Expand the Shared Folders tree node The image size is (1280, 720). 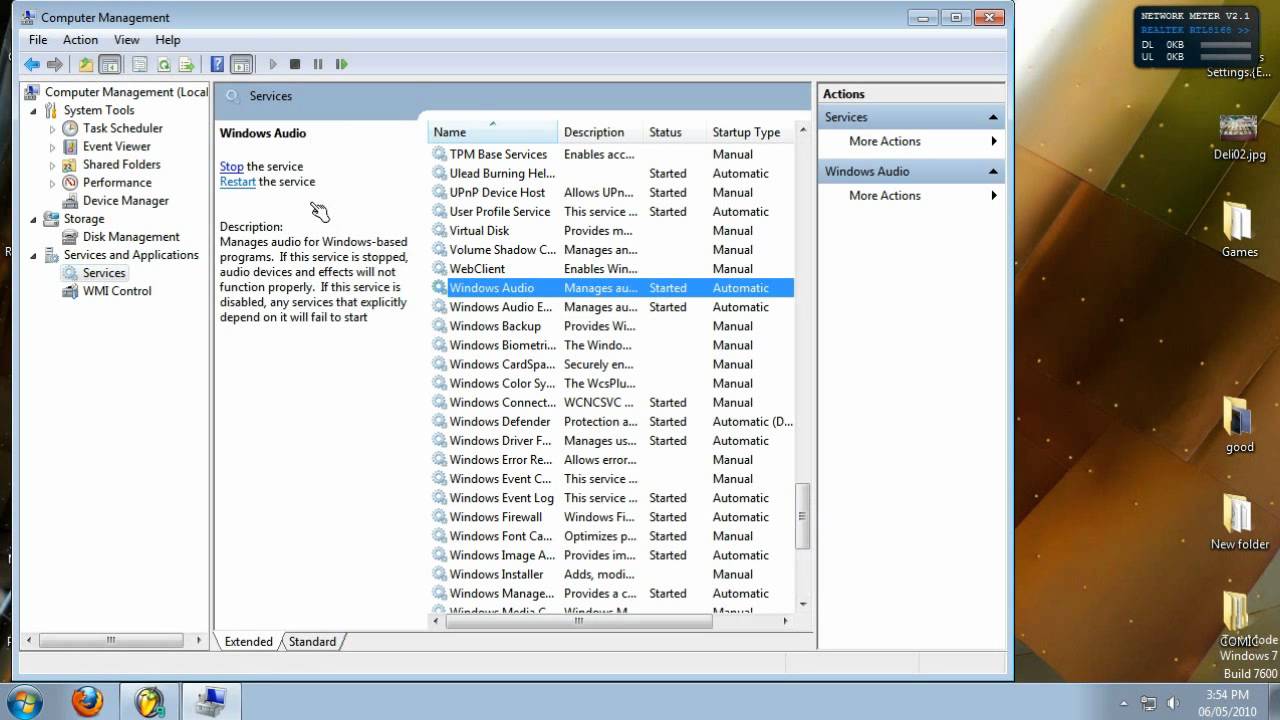click(x=52, y=164)
